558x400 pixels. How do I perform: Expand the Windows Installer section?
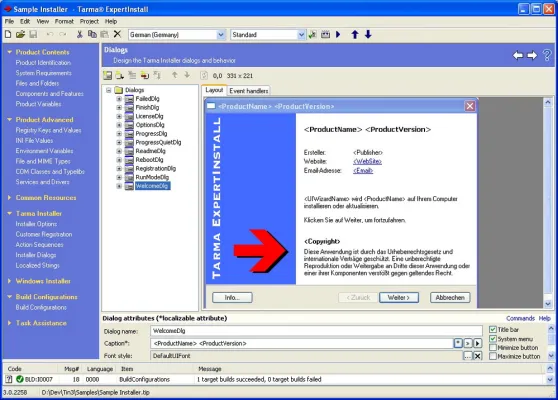(10, 281)
